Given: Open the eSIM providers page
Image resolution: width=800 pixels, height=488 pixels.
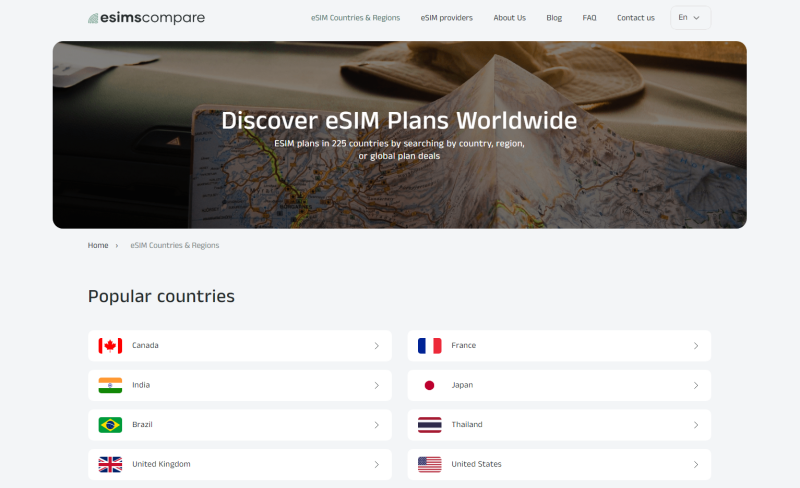Looking at the screenshot, I should click(x=446, y=18).
